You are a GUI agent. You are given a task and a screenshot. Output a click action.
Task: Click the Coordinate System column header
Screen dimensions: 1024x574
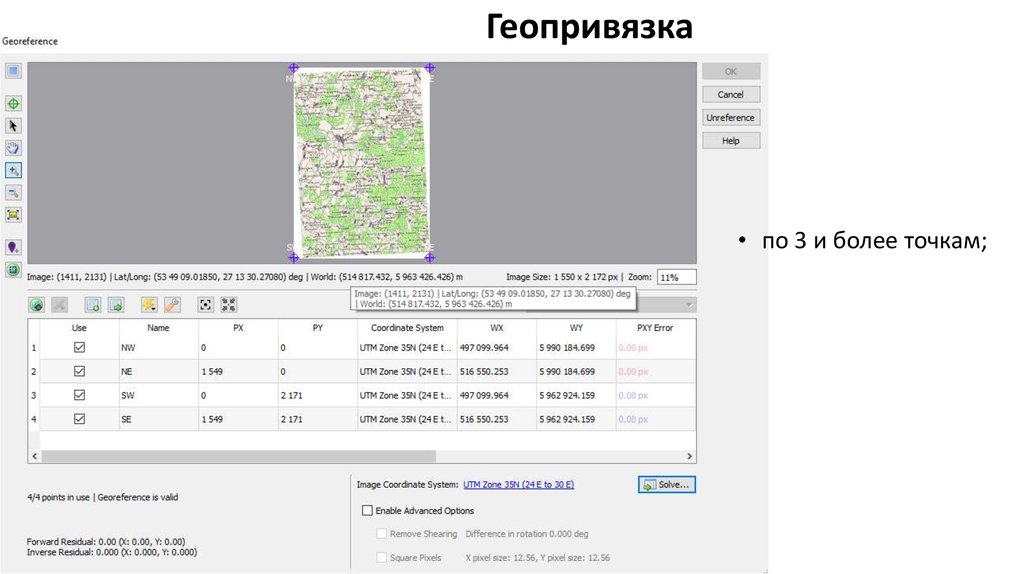[x=407, y=328]
